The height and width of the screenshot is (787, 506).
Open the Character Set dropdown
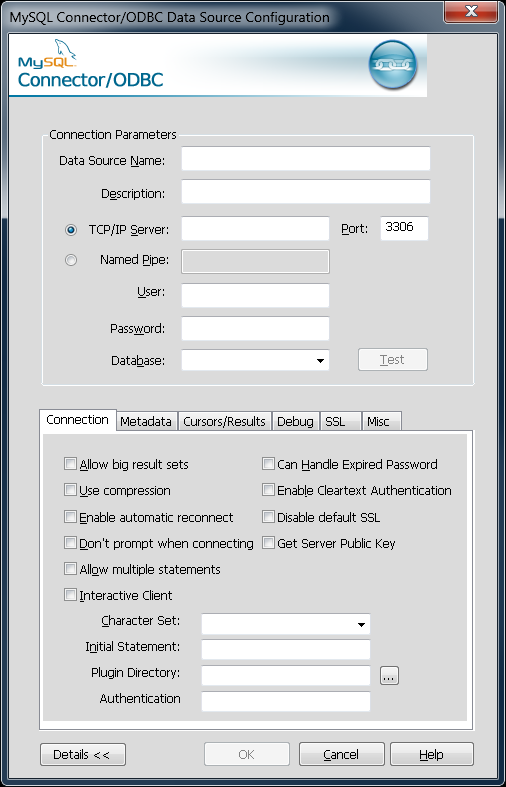(360, 624)
